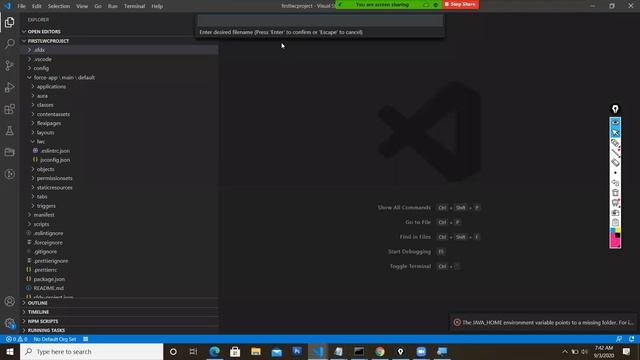This screenshot has height=360, width=640.
Task: Select the line drawing tool in annotation toolbar
Action: 615,153
